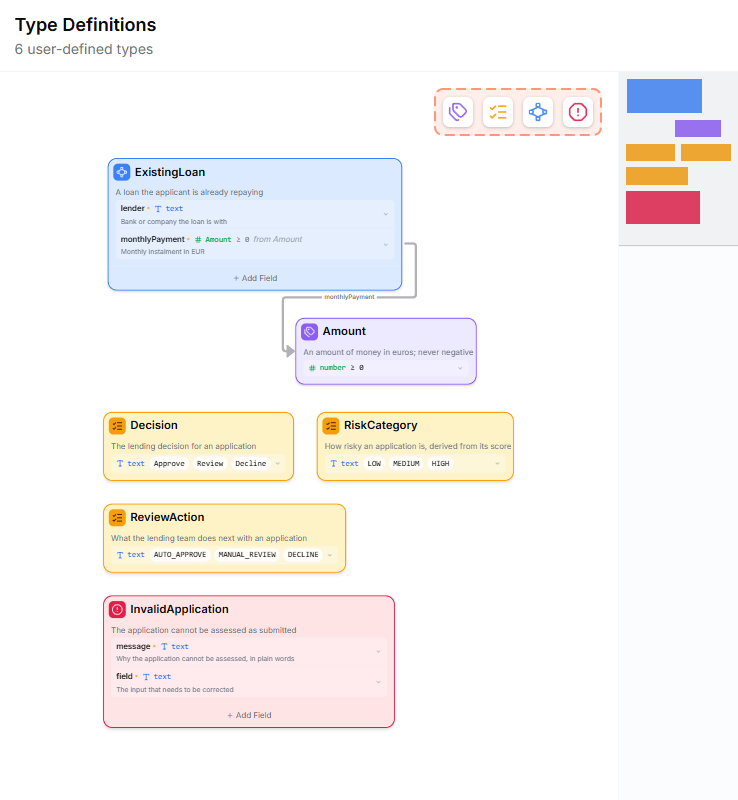Click 'The input that needs to be corrected' text
738x800 pixels.
point(175,690)
